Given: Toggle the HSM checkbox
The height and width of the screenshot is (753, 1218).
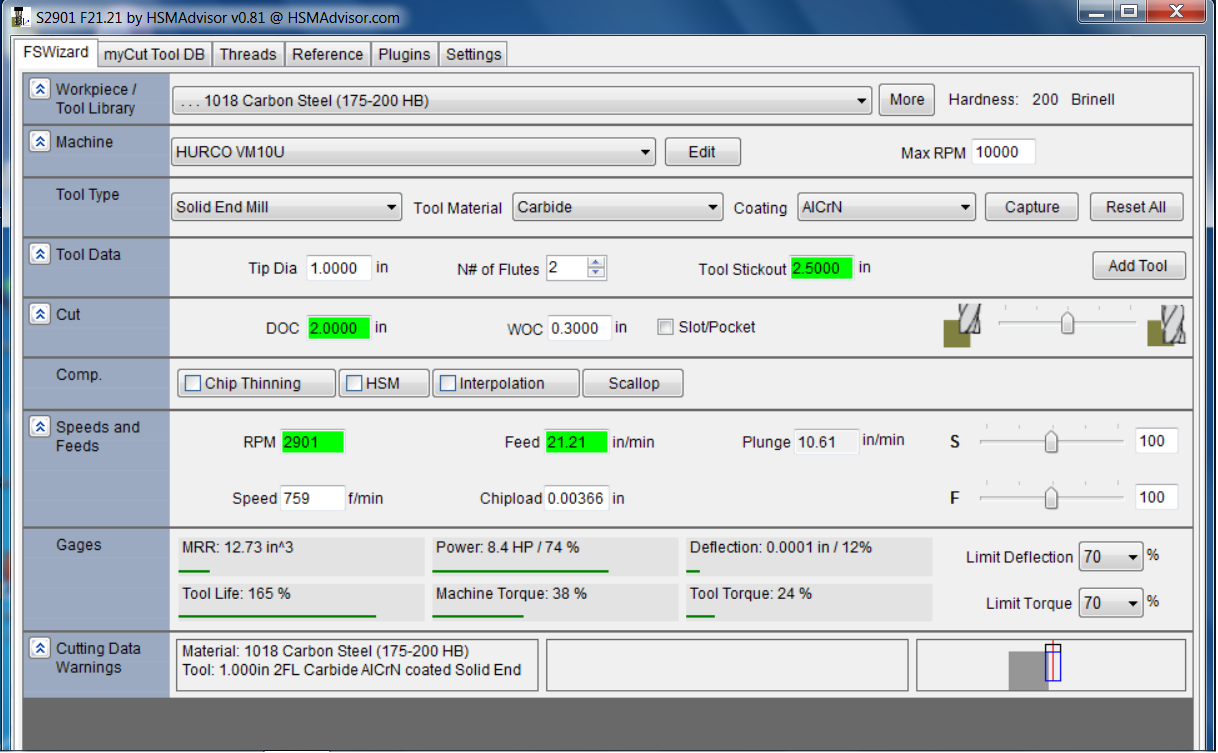Looking at the screenshot, I should pyautogui.click(x=353, y=384).
